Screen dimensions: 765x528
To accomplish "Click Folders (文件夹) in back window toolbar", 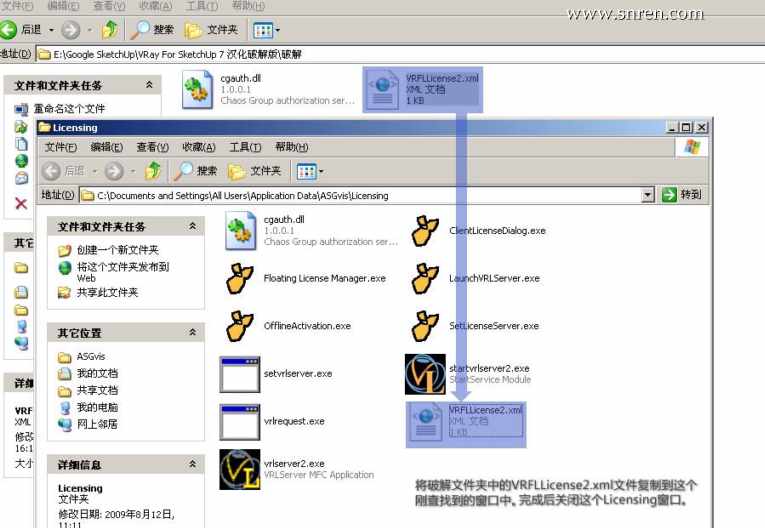I will click(211, 30).
